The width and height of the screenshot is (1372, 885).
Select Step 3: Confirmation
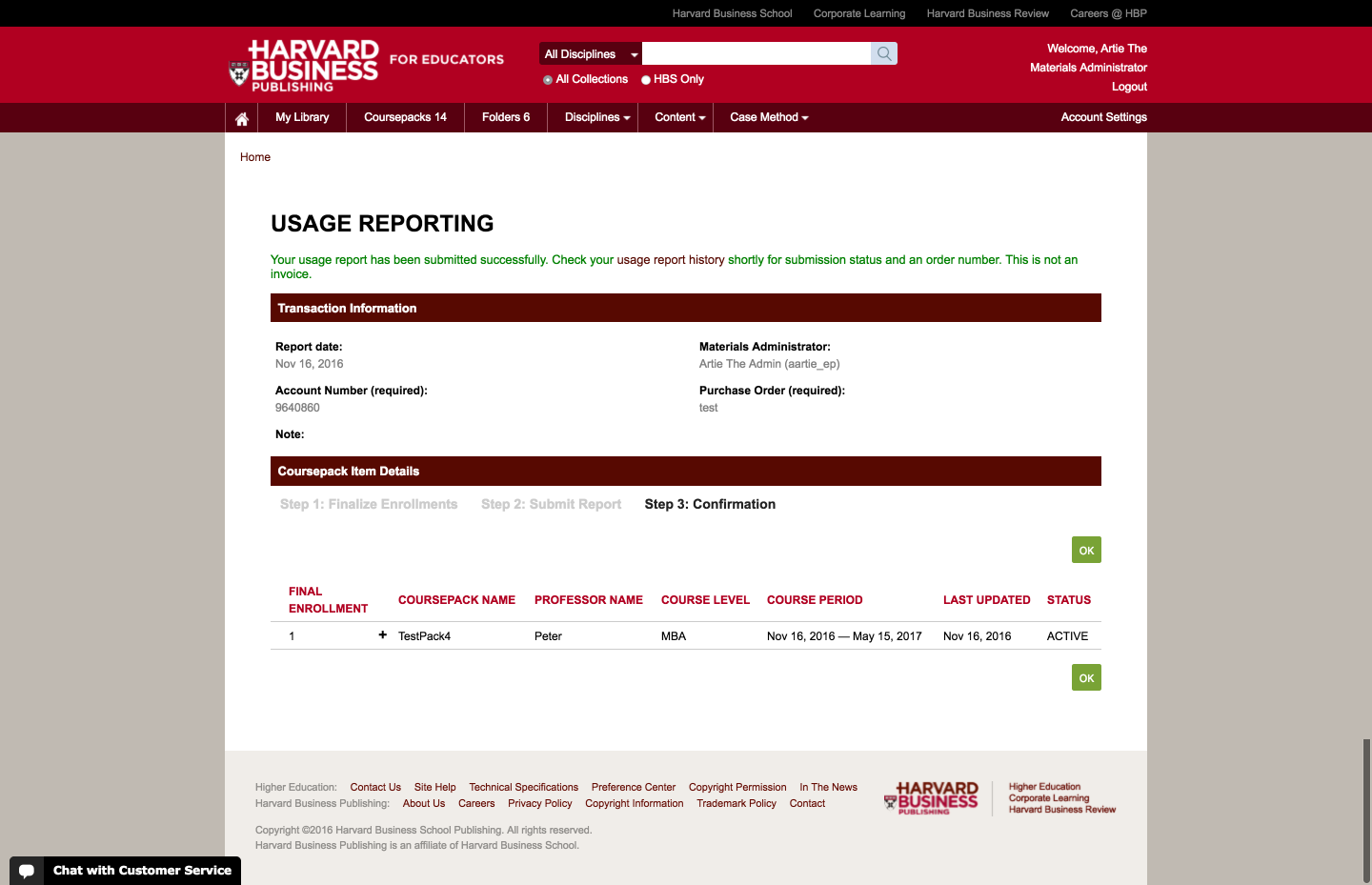(710, 504)
